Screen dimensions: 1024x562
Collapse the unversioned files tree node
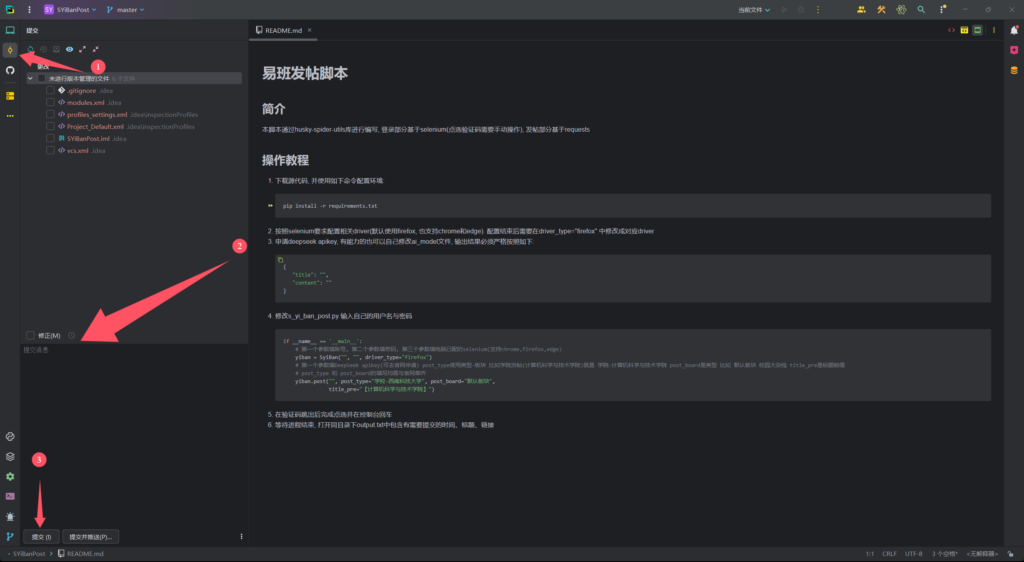(30, 78)
